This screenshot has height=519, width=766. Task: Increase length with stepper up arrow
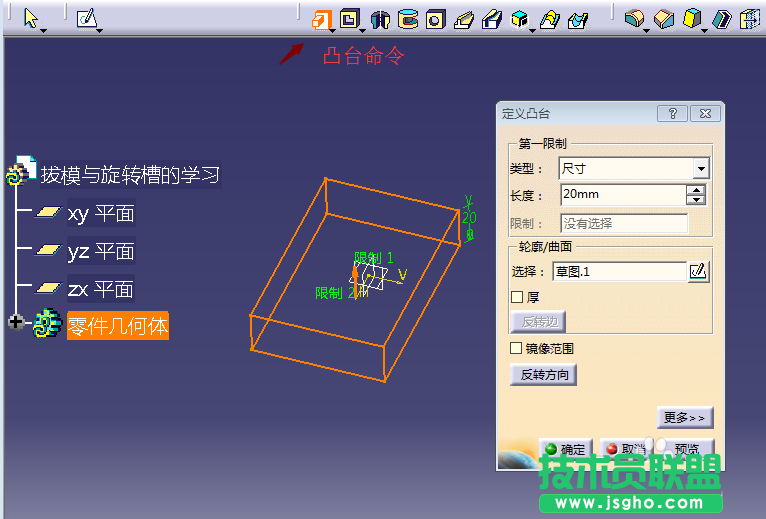coord(696,190)
